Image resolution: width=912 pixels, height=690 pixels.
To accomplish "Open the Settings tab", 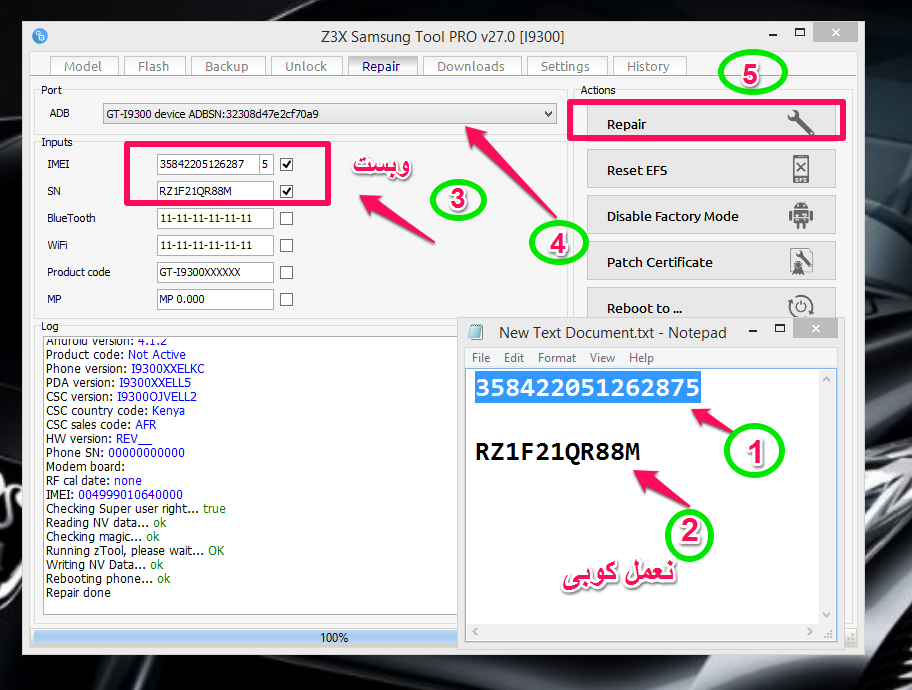I will coord(565,66).
